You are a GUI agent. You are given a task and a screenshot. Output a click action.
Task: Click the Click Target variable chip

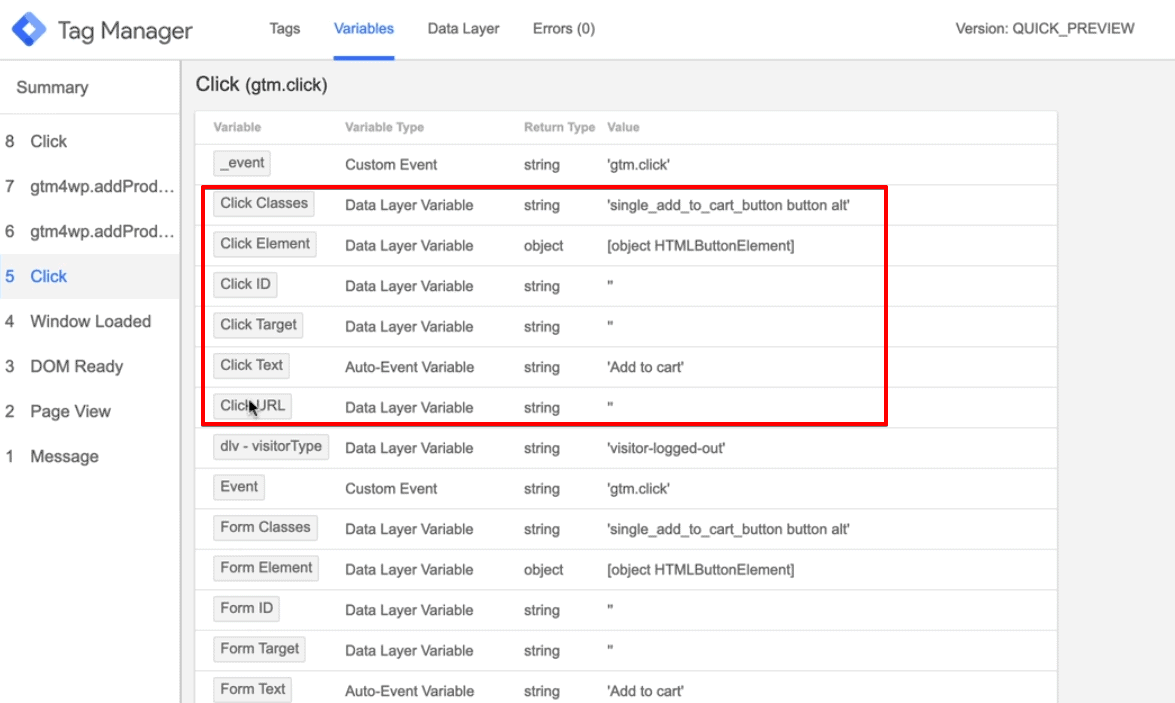click(258, 324)
